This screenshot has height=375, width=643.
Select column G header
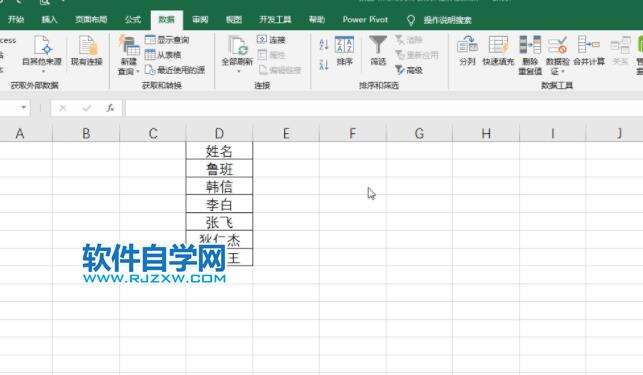(419, 133)
